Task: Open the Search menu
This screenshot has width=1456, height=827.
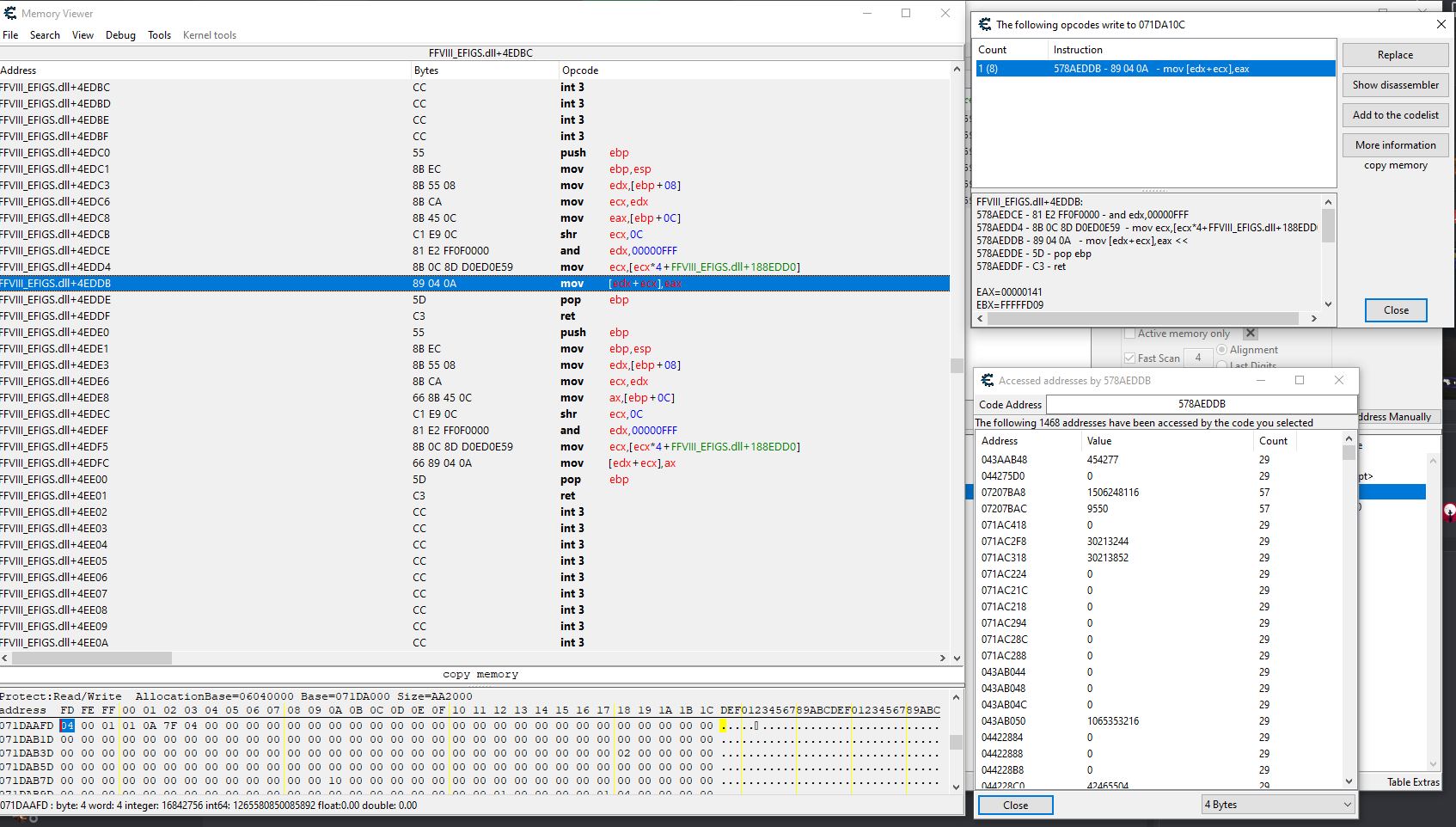Action: pyautogui.click(x=45, y=35)
